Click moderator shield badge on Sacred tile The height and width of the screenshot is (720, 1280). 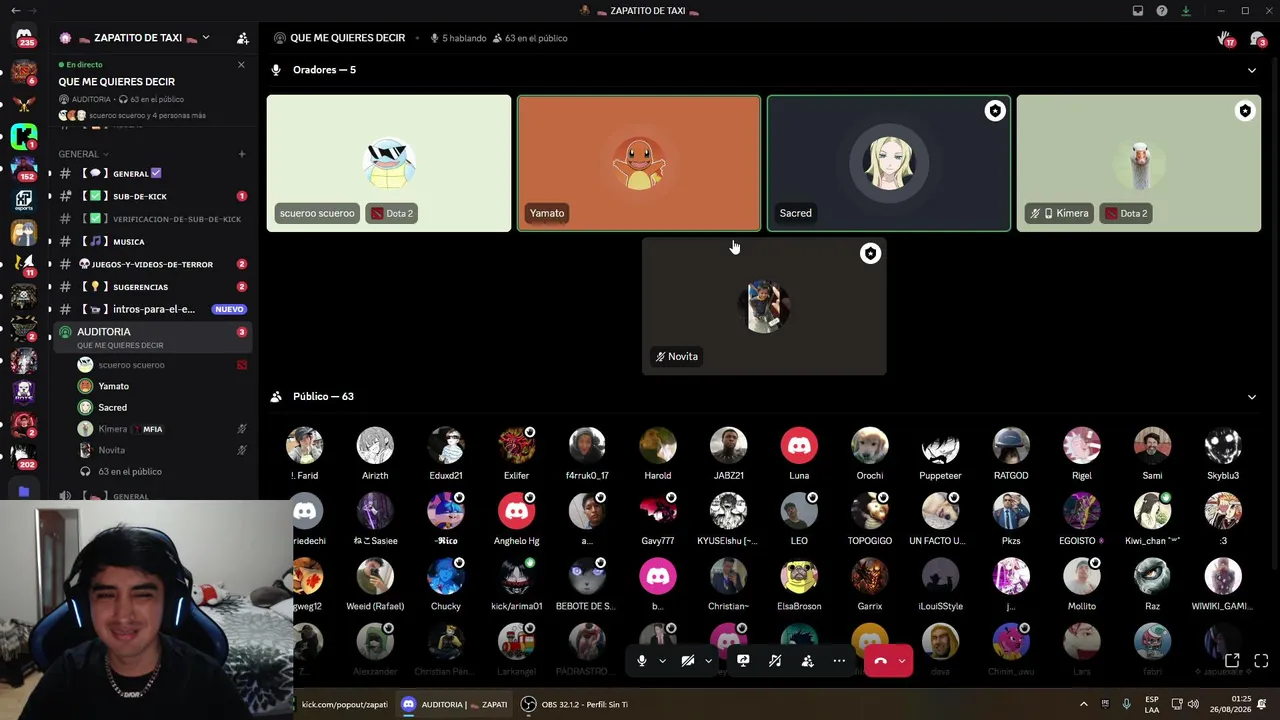click(994, 111)
